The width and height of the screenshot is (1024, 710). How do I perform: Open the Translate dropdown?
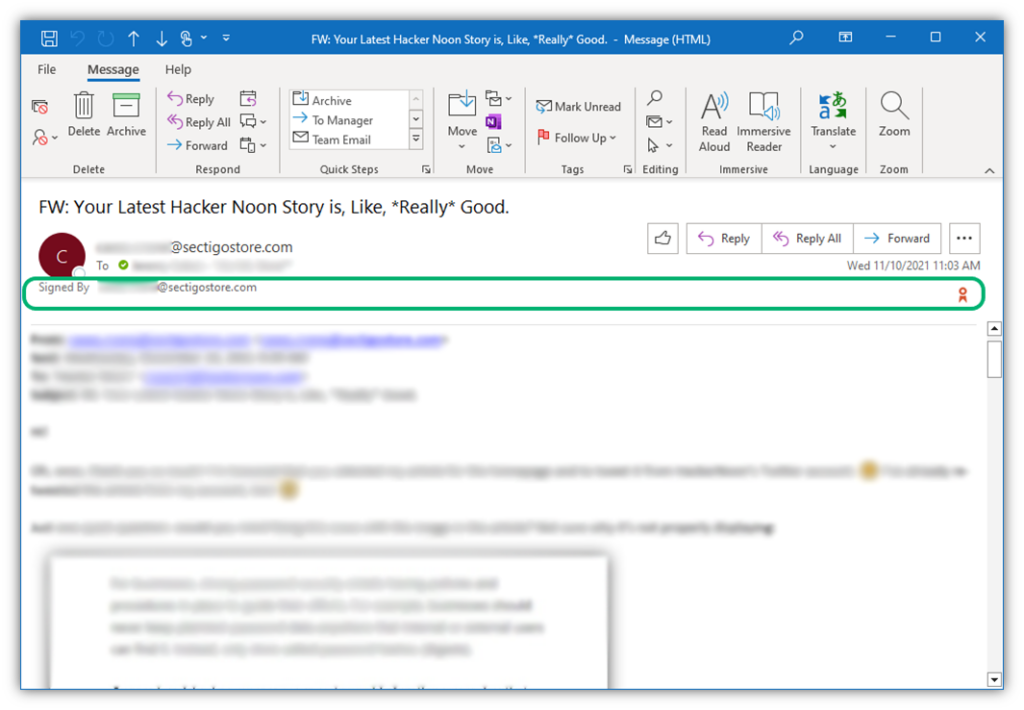(x=833, y=121)
